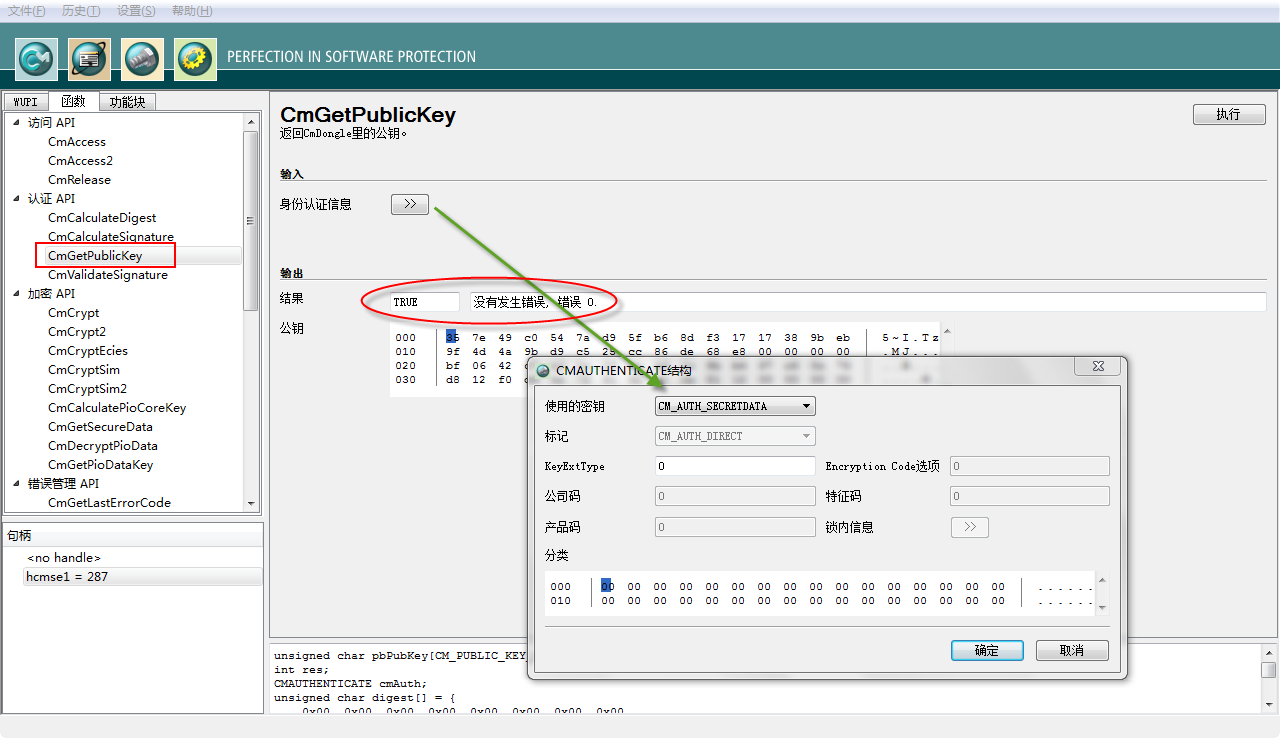Screen dimensions: 1280x738
Task: Click the >> button beside 身份认证信息
Action: click(x=409, y=204)
